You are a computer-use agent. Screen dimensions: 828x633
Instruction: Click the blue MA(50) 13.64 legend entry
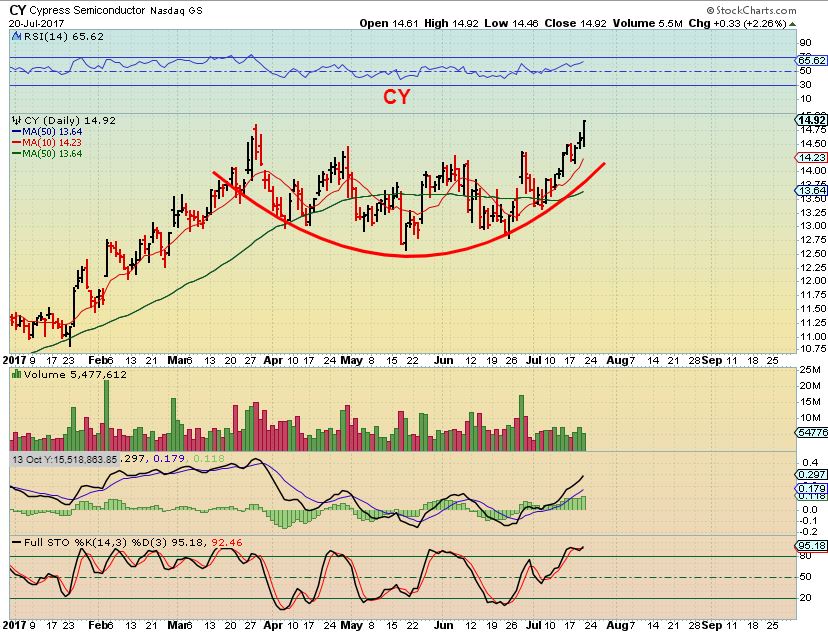[x=47, y=131]
